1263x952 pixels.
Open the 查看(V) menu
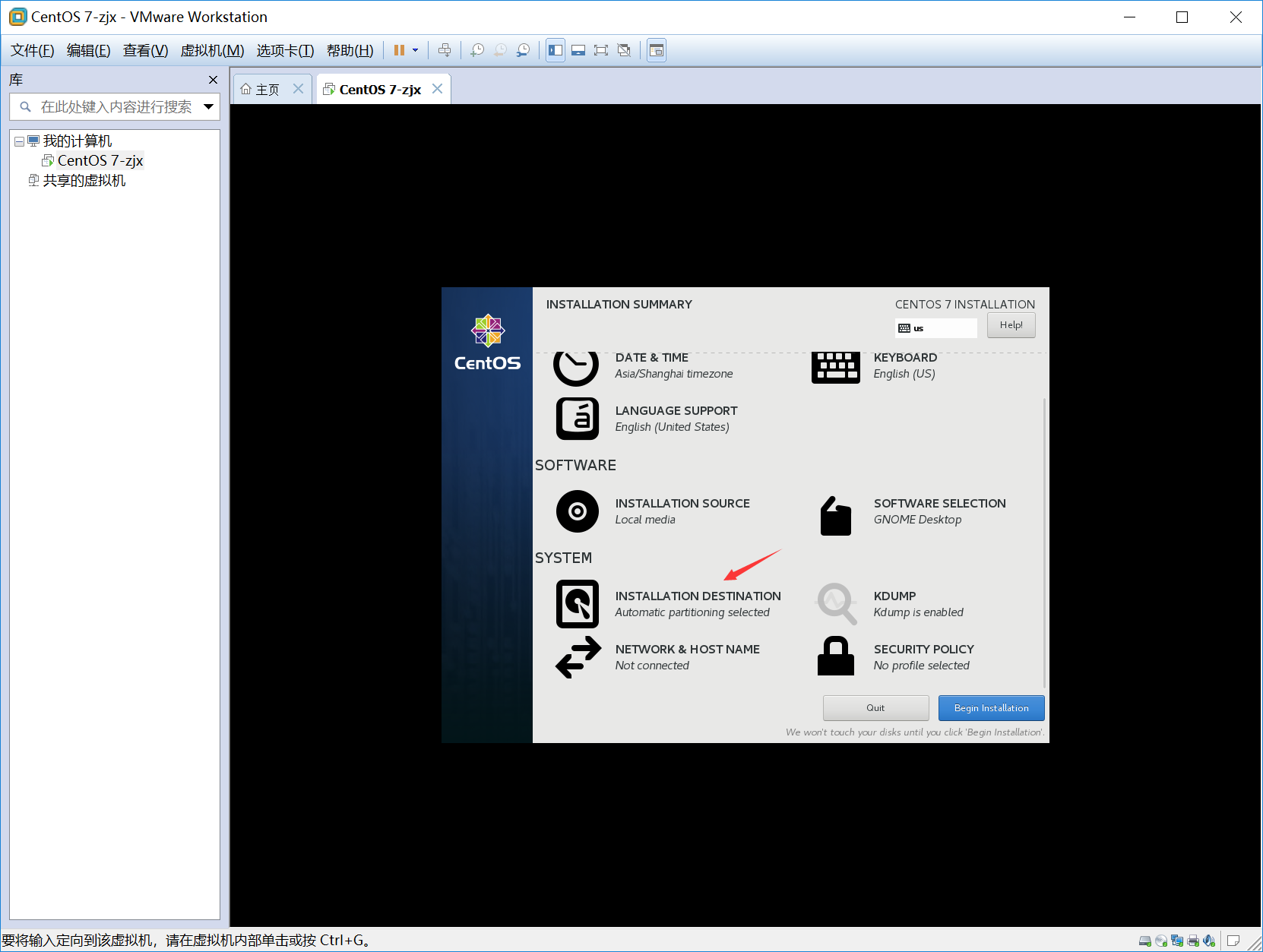[x=145, y=51]
